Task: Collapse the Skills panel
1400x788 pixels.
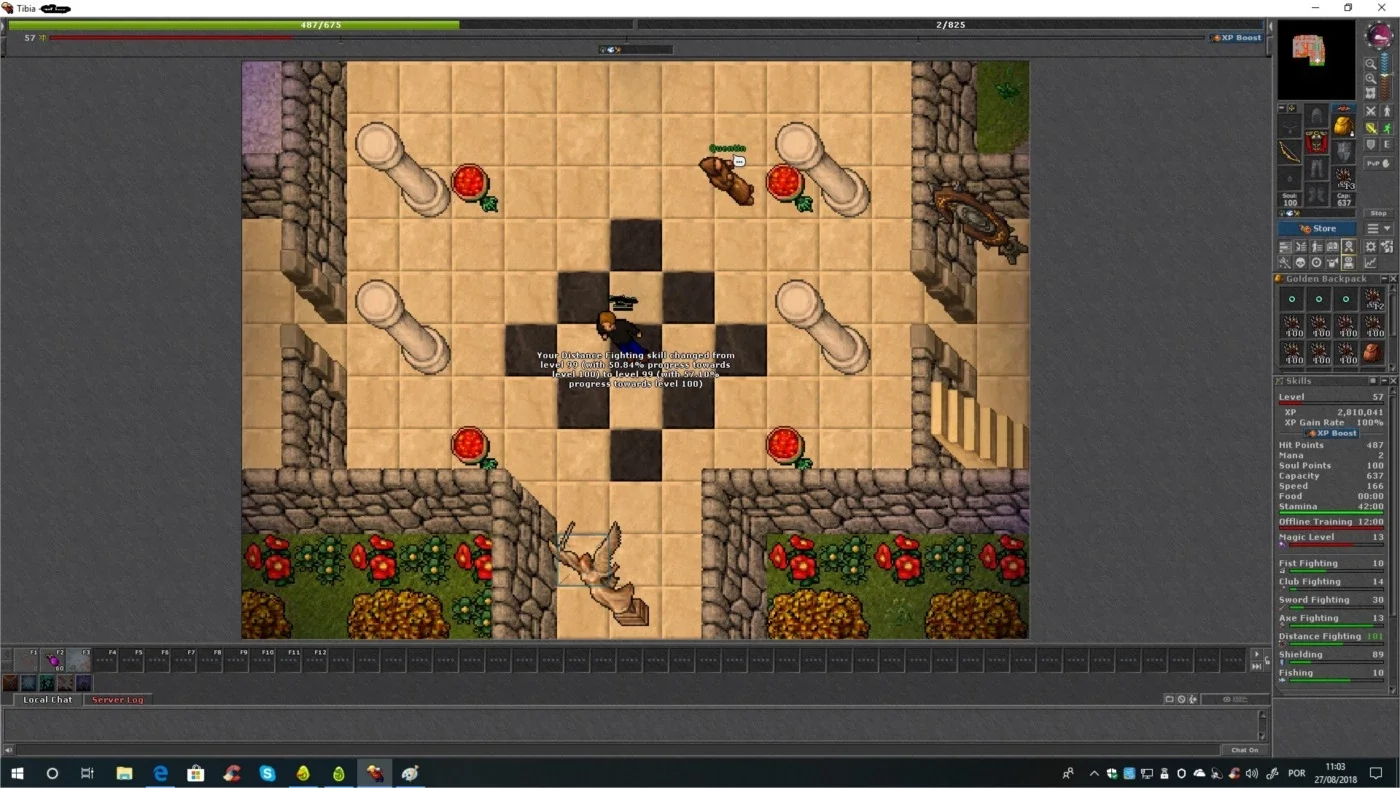Action: (x=1384, y=381)
